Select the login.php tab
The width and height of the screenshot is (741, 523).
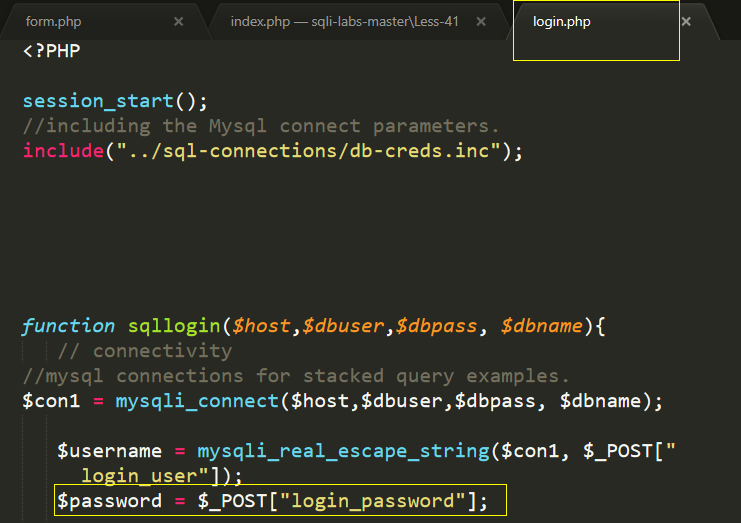tap(561, 22)
